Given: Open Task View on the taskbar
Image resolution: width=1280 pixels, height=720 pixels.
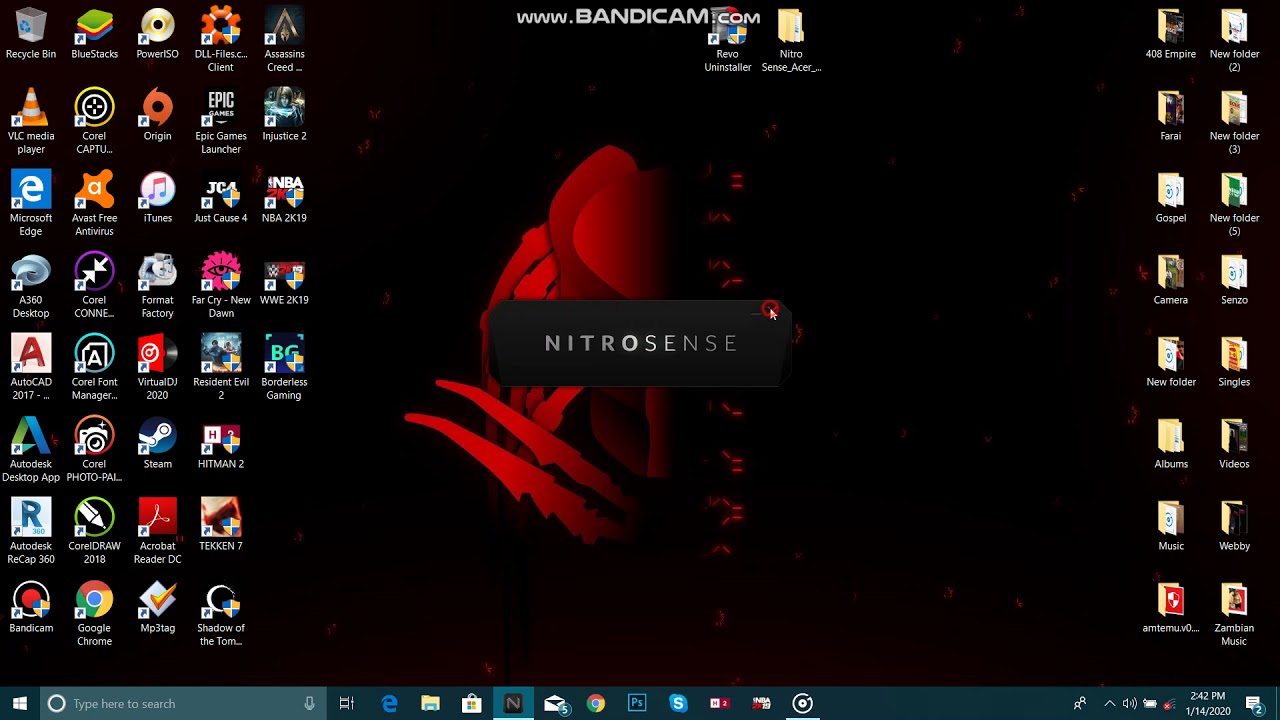Looking at the screenshot, I should (347, 703).
